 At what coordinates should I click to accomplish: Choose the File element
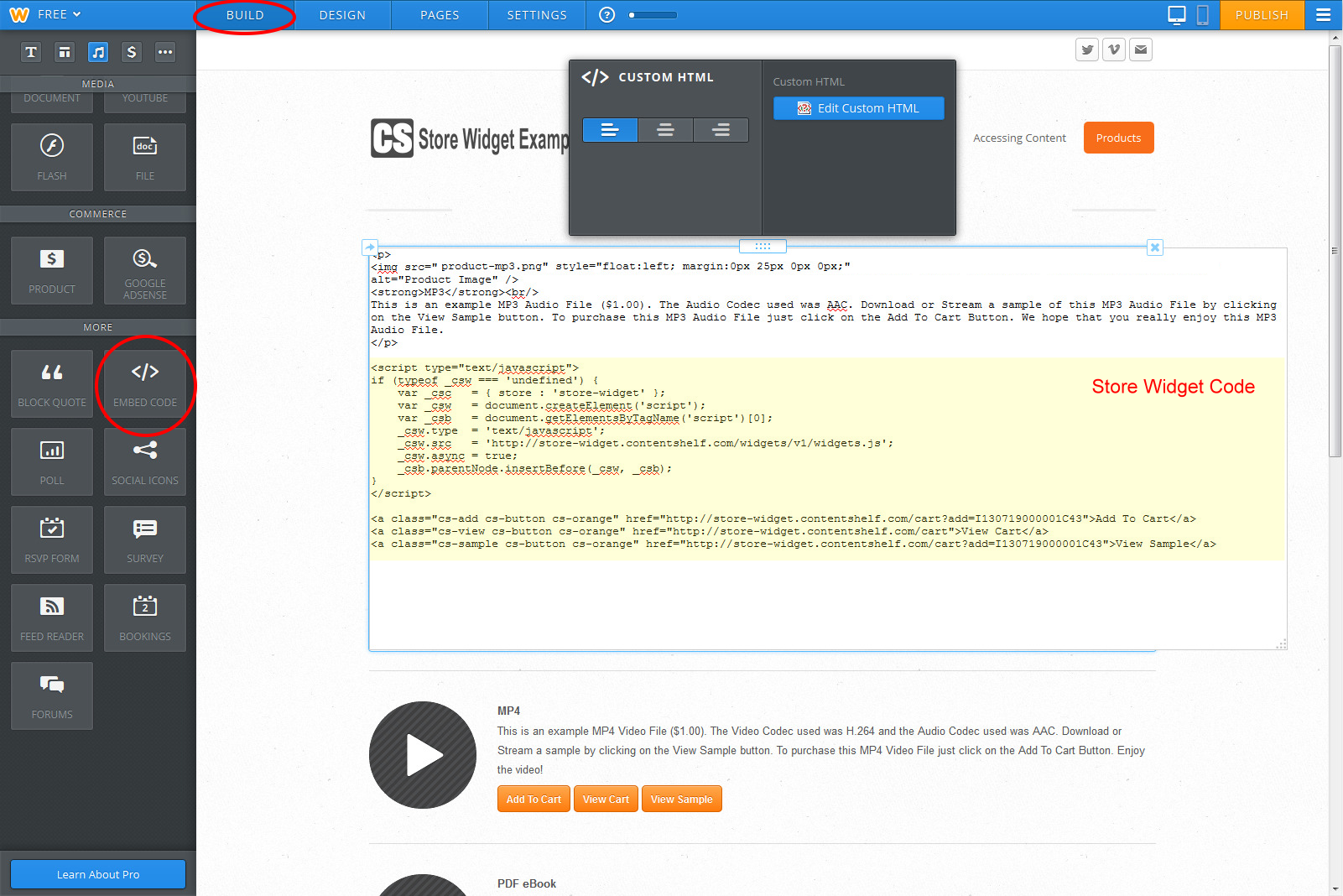[x=145, y=157]
